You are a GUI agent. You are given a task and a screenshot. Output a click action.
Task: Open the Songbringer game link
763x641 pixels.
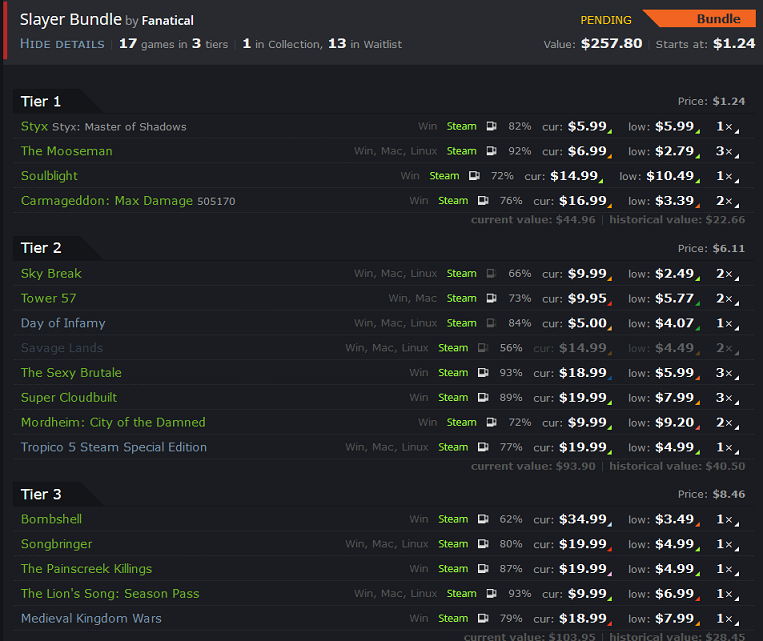(56, 544)
